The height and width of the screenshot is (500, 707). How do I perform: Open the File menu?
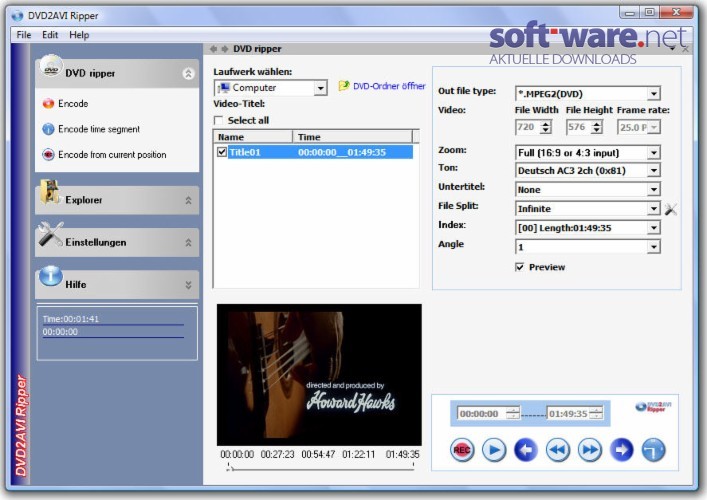[23, 35]
